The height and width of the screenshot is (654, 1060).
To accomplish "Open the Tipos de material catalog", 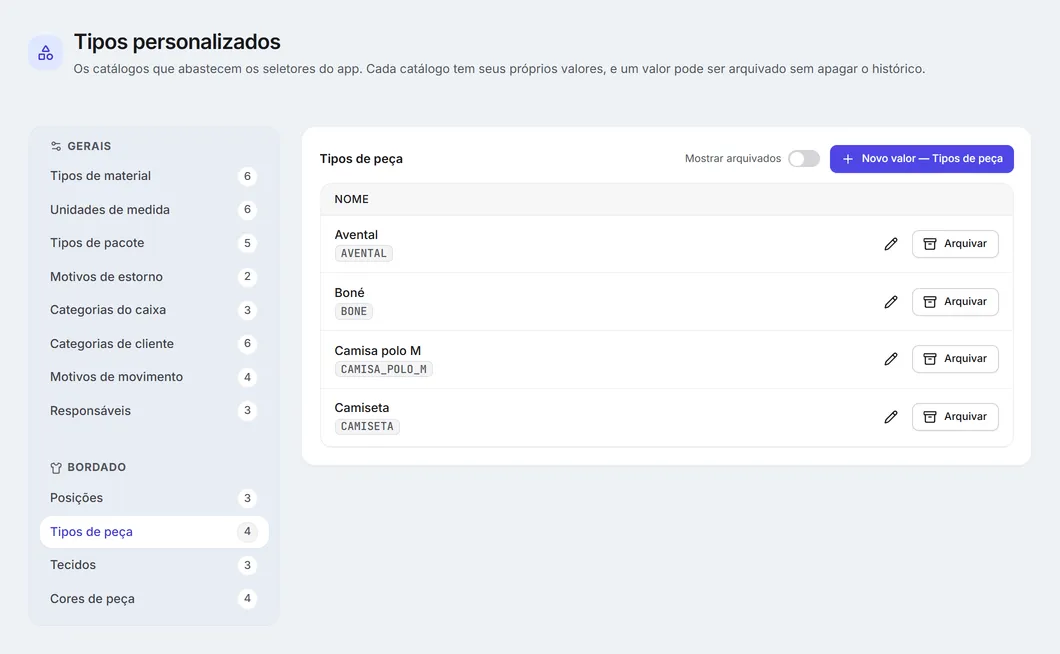I will 154,176.
